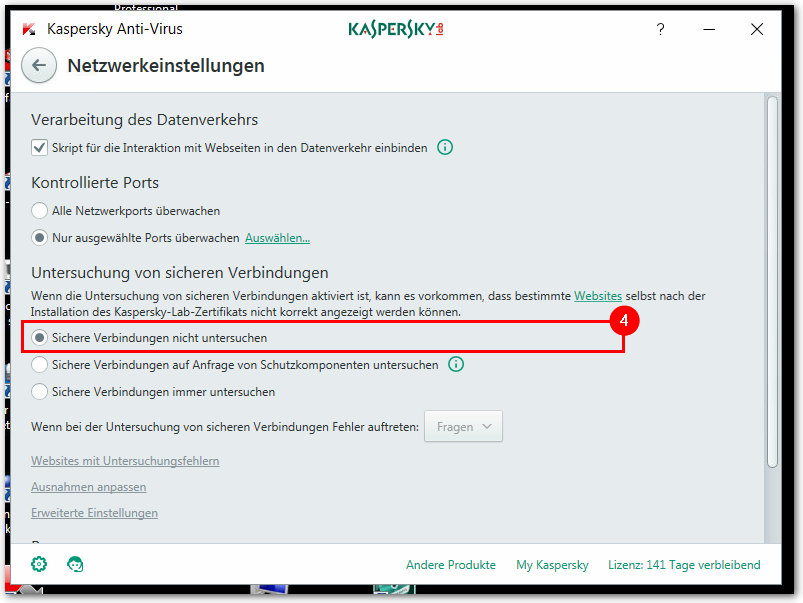This screenshot has width=803, height=603.
Task: Show info for script interaction option
Action: [x=445, y=148]
